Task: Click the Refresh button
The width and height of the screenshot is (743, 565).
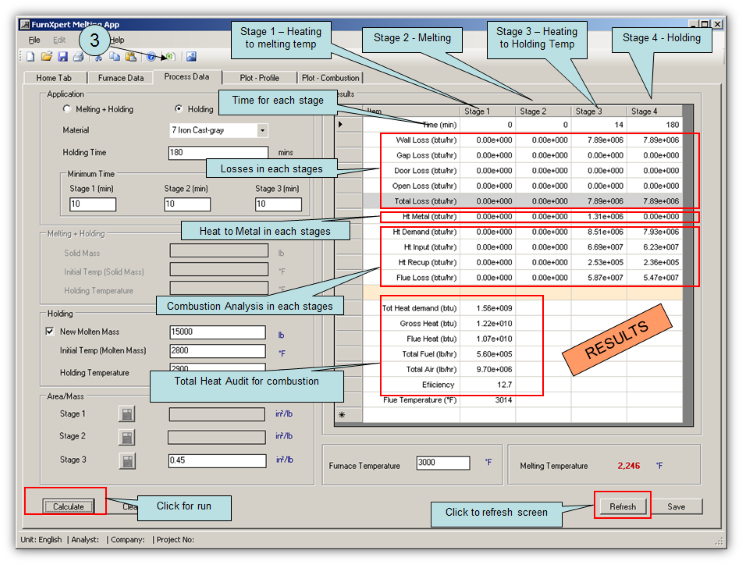Action: pos(622,506)
